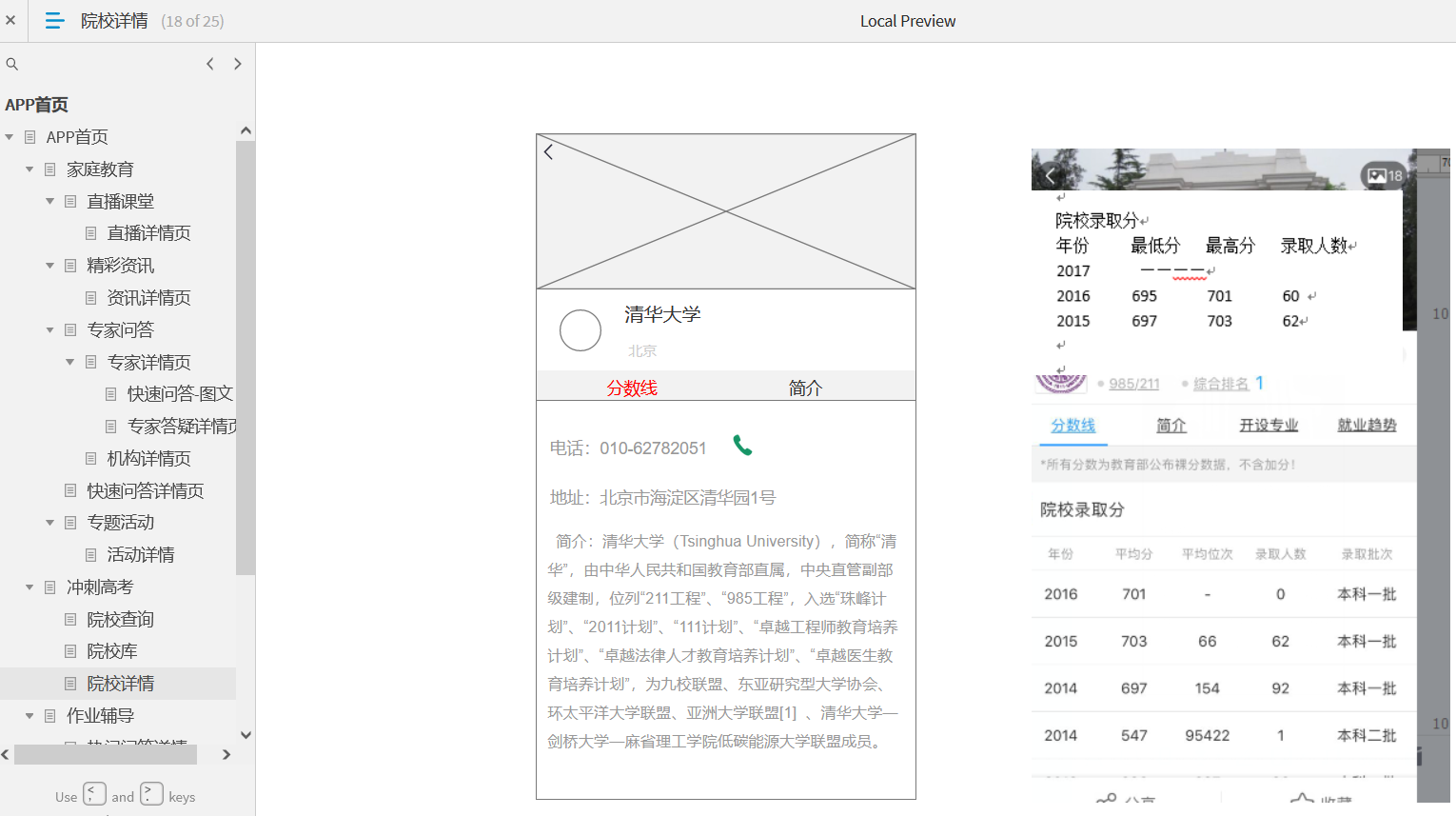Viewport: 1456px width, 816px height.
Task: Switch to 分数线 tab in reference screenshot
Action: point(1072,426)
